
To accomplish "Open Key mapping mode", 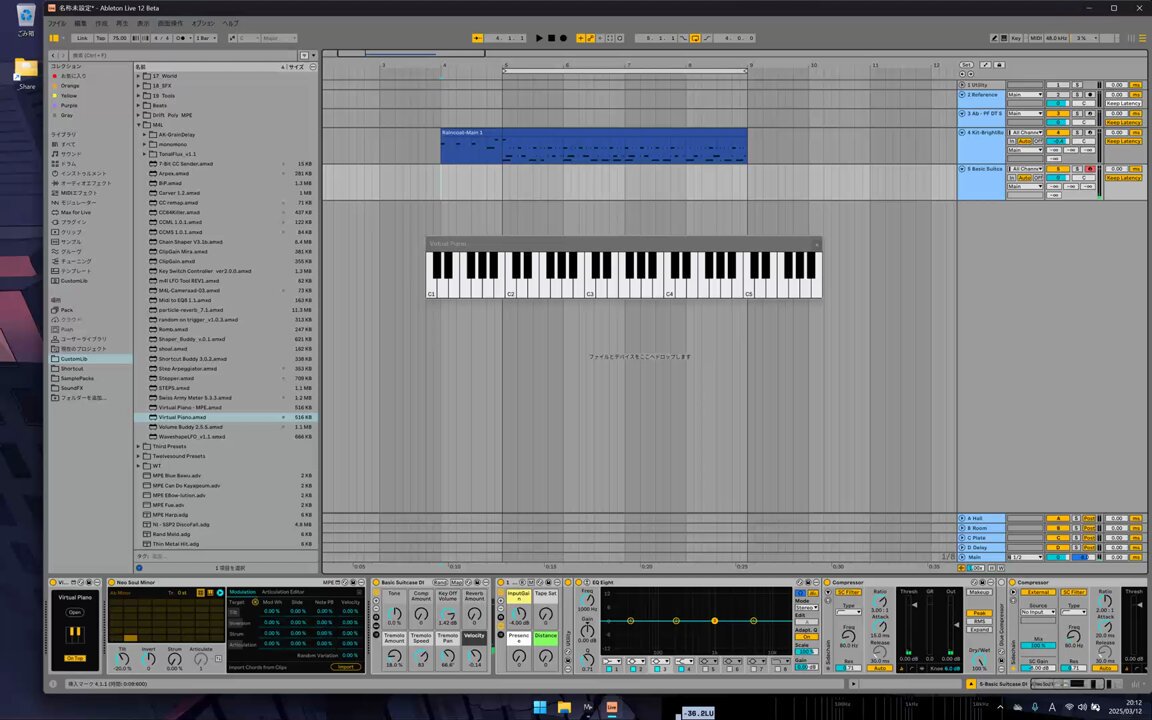I will coord(1017,38).
